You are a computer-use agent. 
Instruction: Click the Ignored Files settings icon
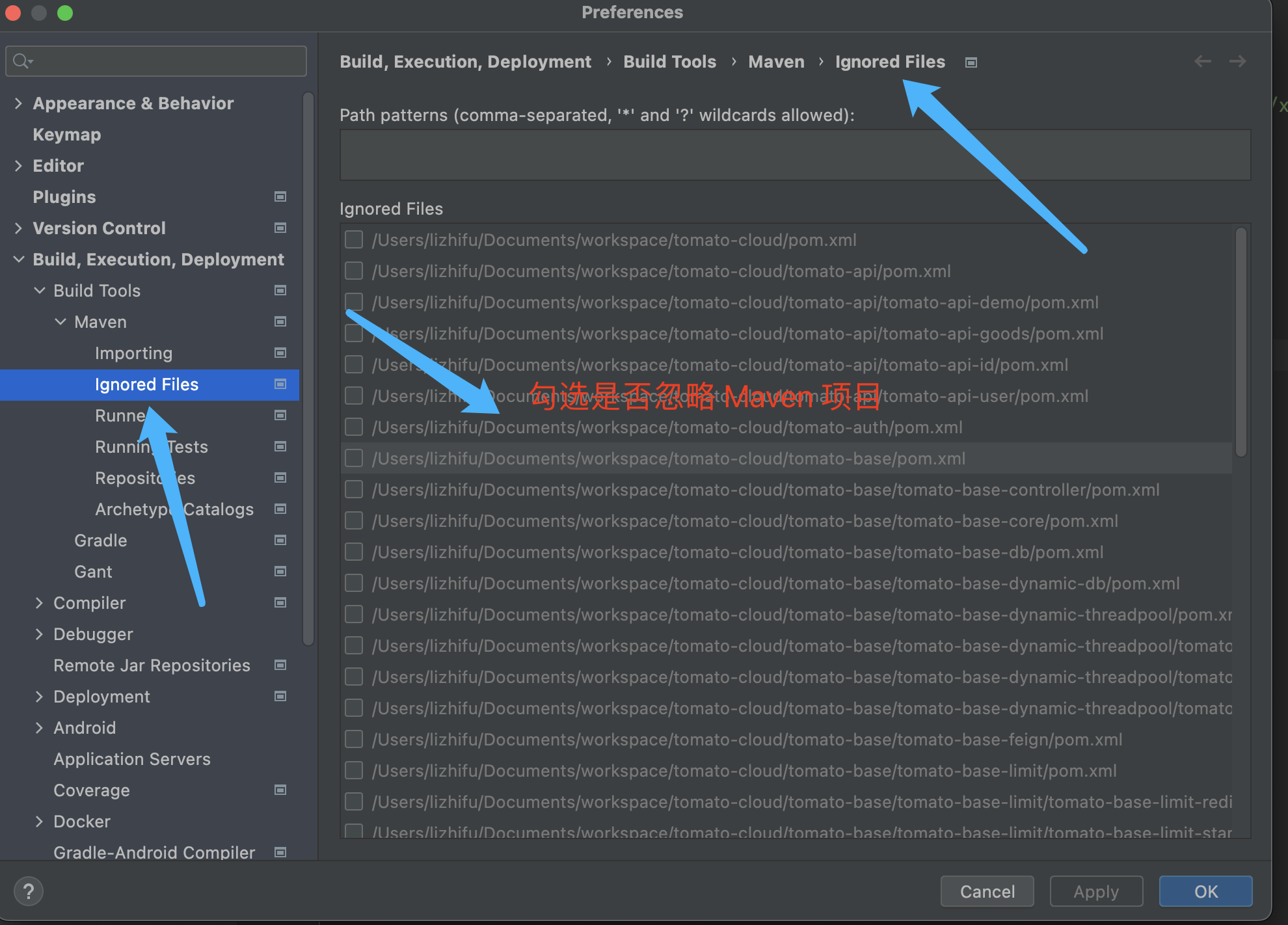point(971,61)
